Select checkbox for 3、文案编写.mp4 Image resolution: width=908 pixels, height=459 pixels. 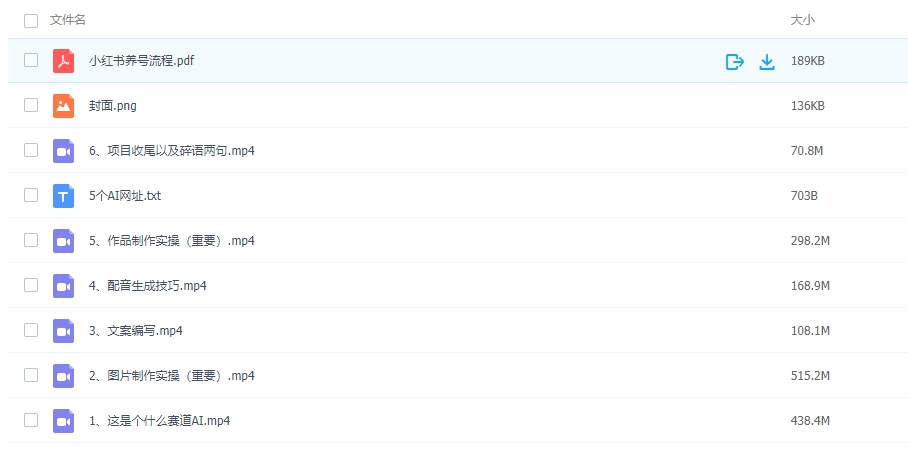click(x=31, y=330)
